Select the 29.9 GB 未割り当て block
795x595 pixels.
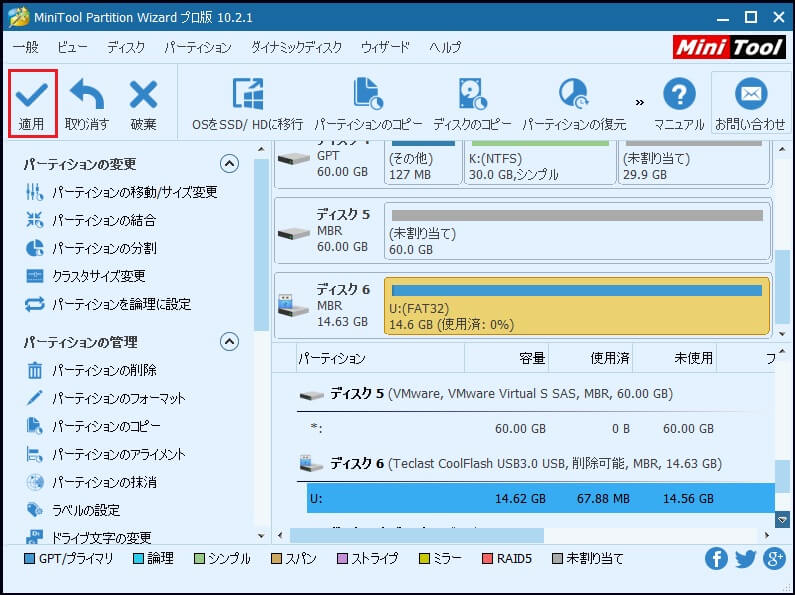[x=694, y=163]
